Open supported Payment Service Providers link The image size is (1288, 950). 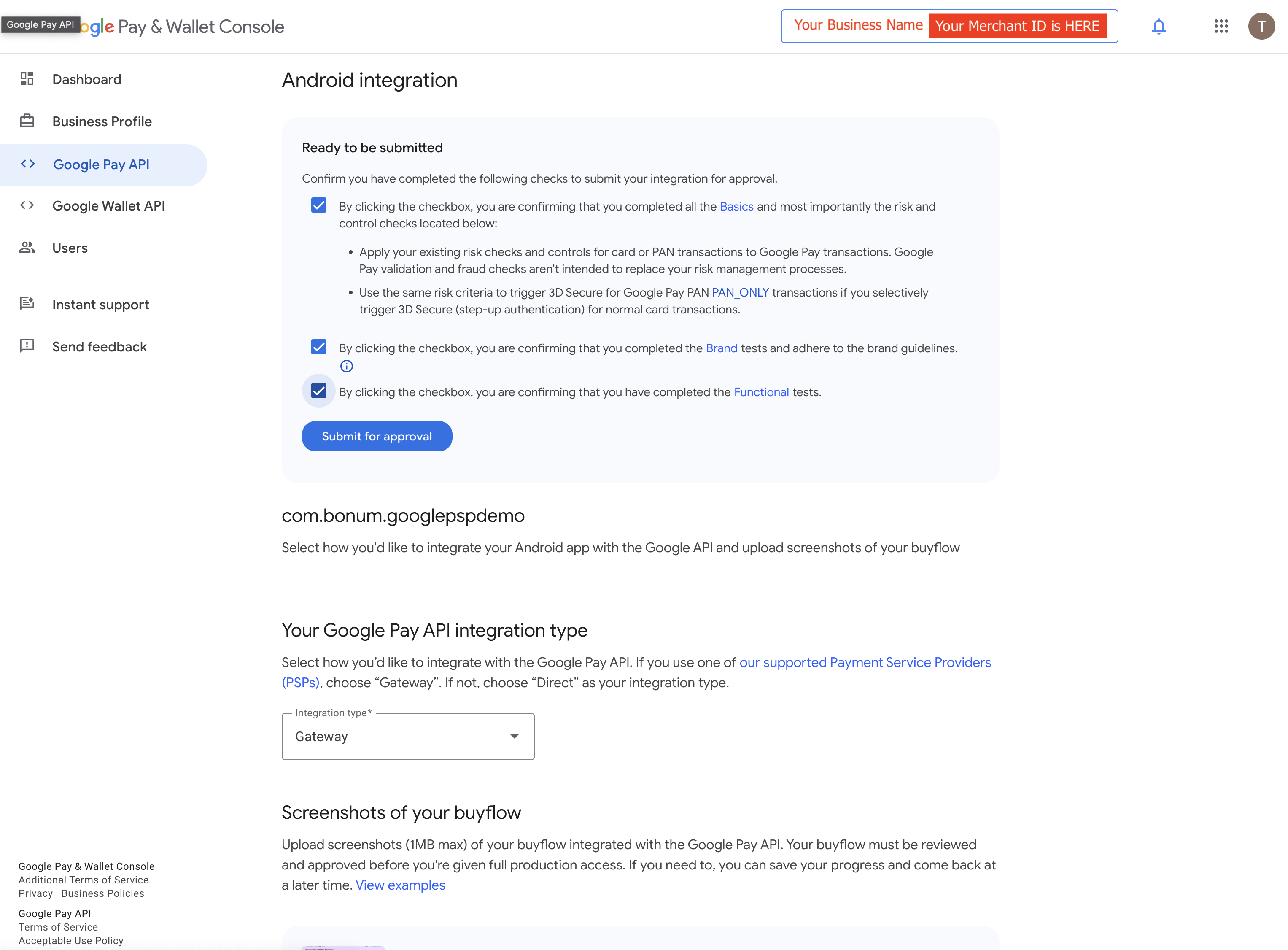tap(865, 662)
